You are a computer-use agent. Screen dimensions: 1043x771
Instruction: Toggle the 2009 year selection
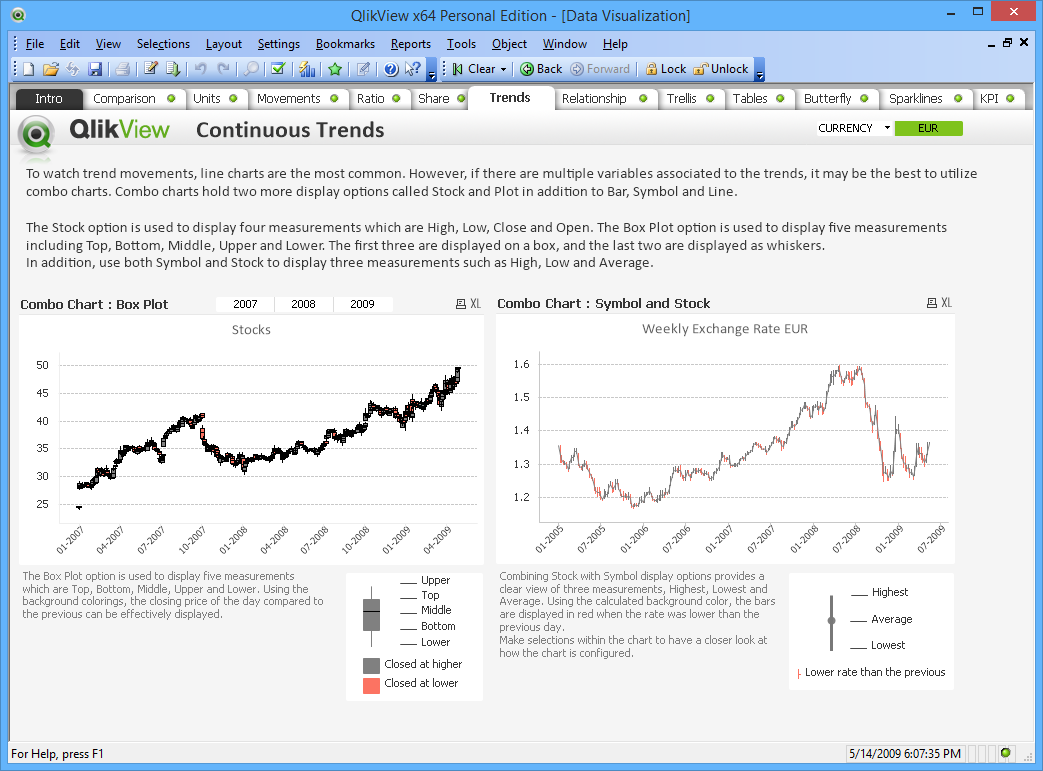click(x=362, y=304)
